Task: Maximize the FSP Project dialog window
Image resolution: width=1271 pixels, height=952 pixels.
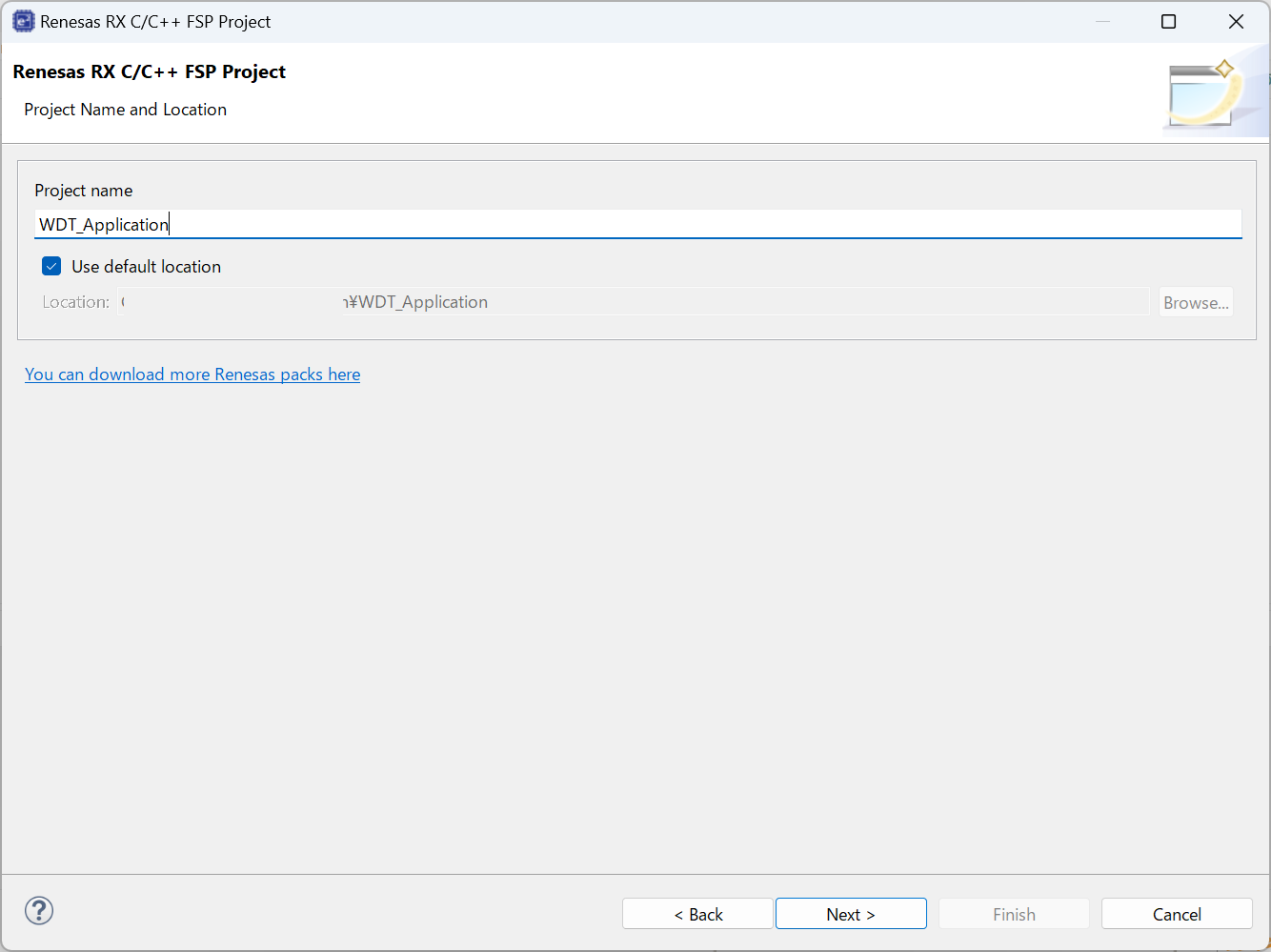Action: click(1169, 21)
